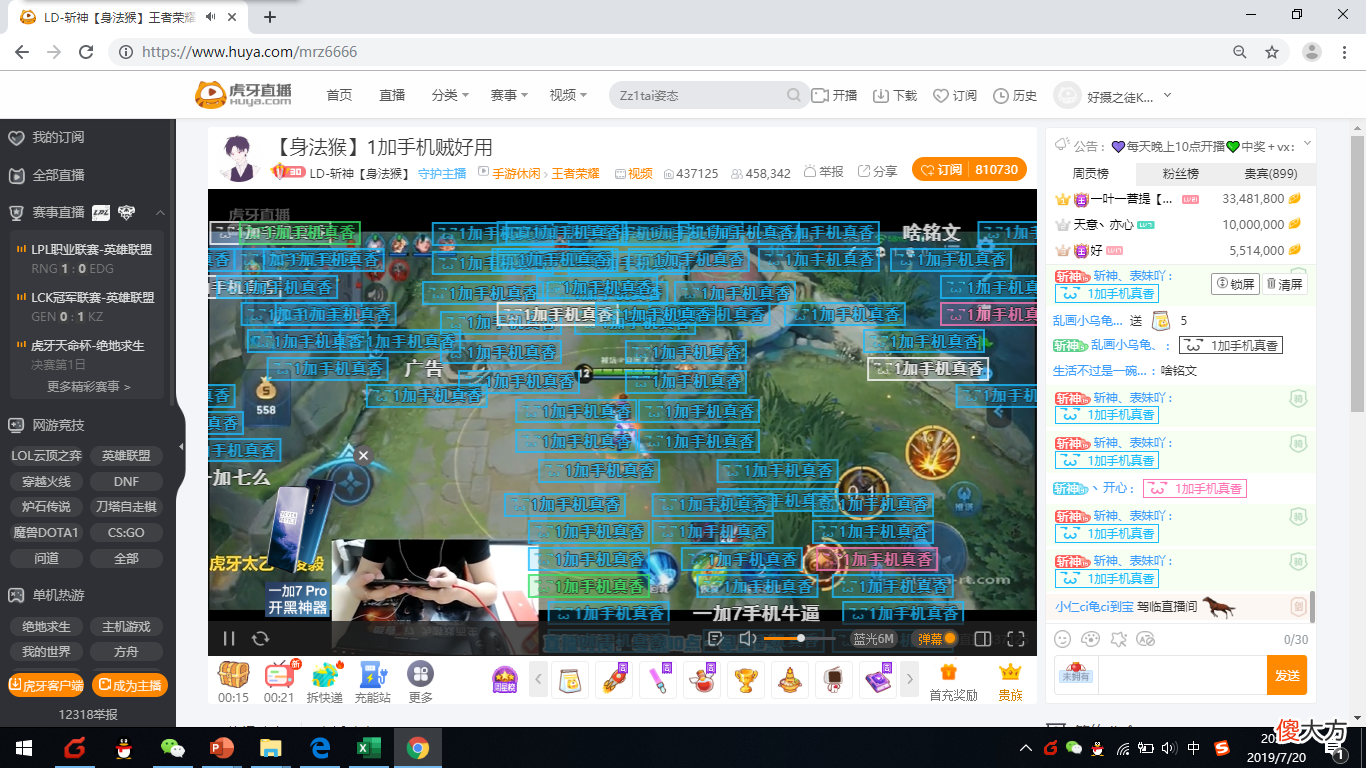Open the streamer's 视频 link

633,173
